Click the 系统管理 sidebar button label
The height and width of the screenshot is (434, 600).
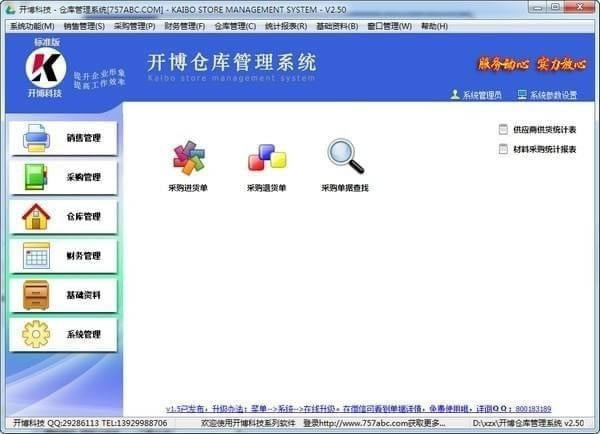pos(83,334)
